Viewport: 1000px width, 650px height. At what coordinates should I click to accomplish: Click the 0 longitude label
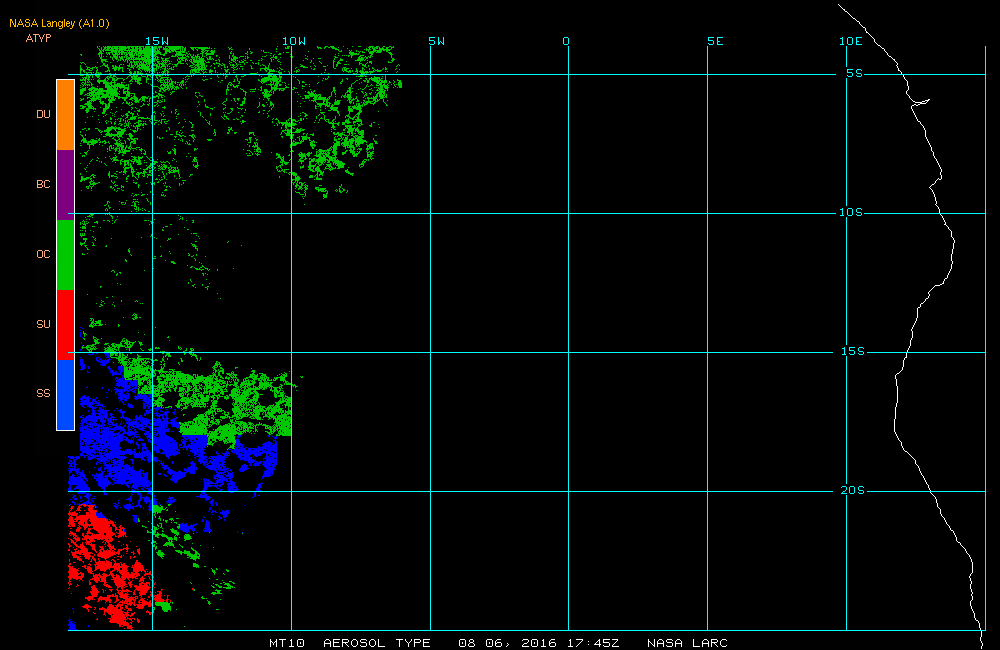pyautogui.click(x=566, y=41)
